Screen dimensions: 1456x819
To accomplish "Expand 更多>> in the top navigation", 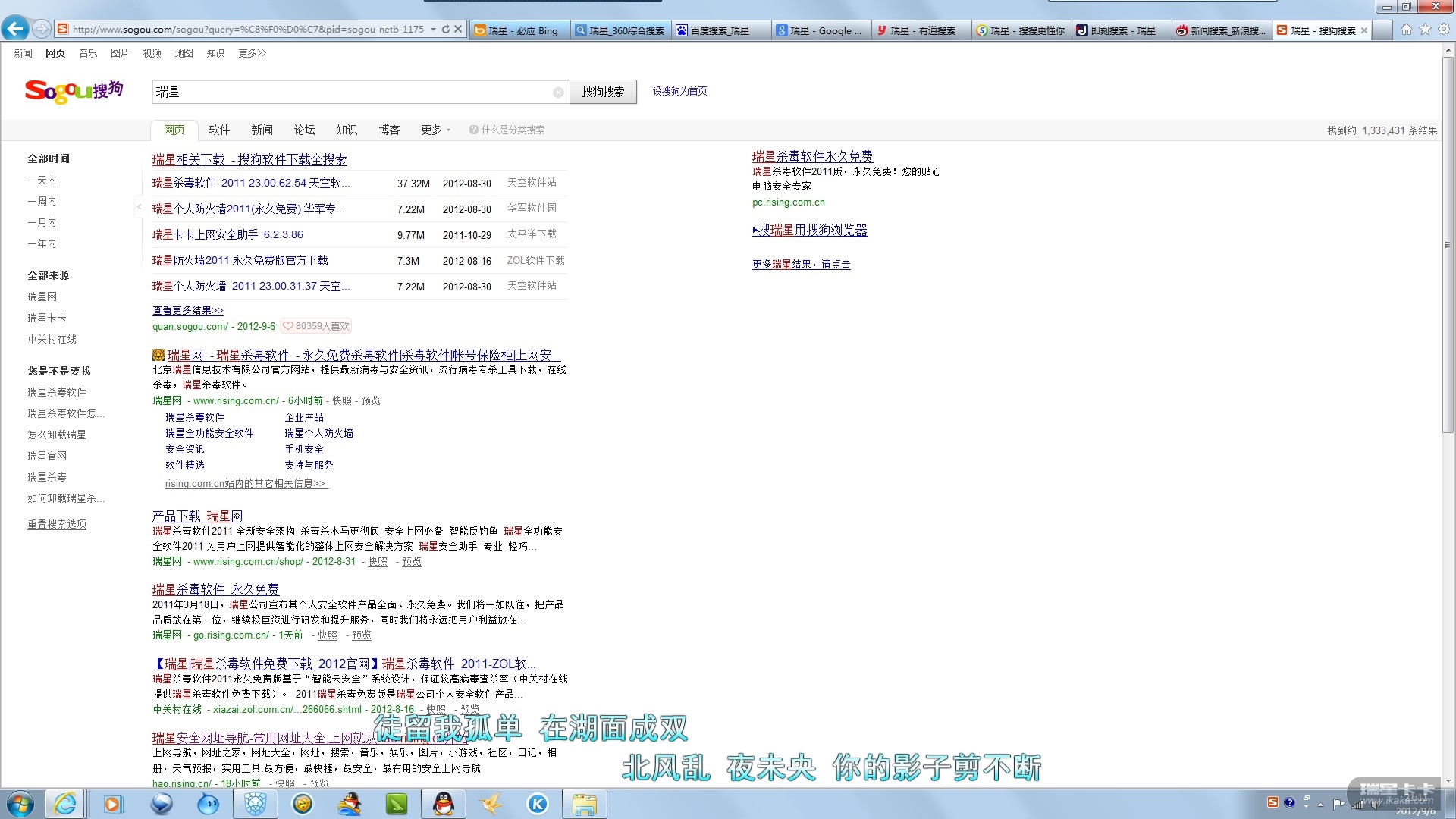I will point(252,53).
